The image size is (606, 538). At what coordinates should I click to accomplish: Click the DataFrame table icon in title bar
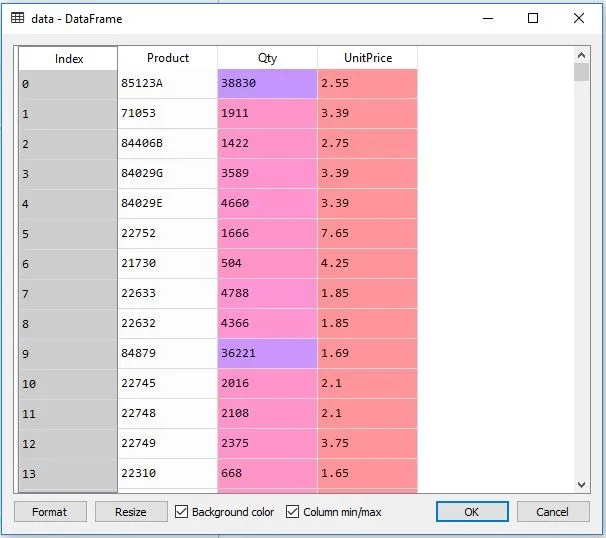[x=17, y=18]
